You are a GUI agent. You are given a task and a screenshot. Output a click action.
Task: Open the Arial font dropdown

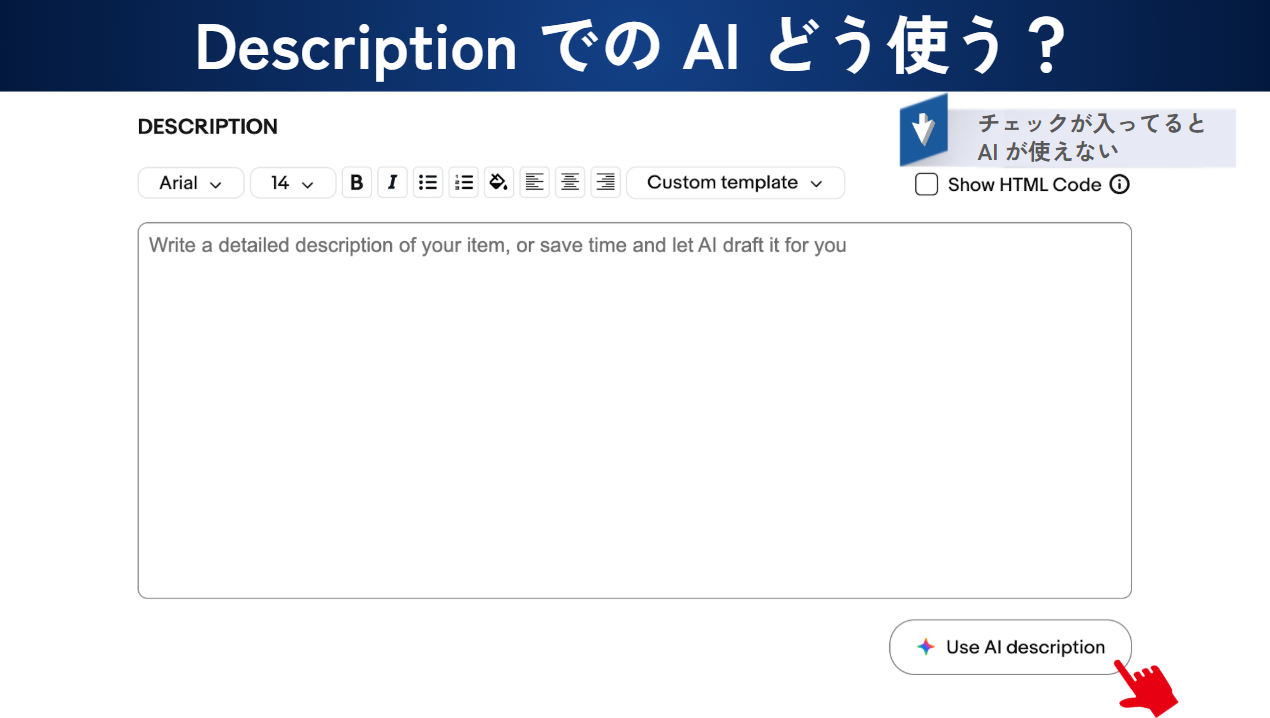pyautogui.click(x=191, y=183)
